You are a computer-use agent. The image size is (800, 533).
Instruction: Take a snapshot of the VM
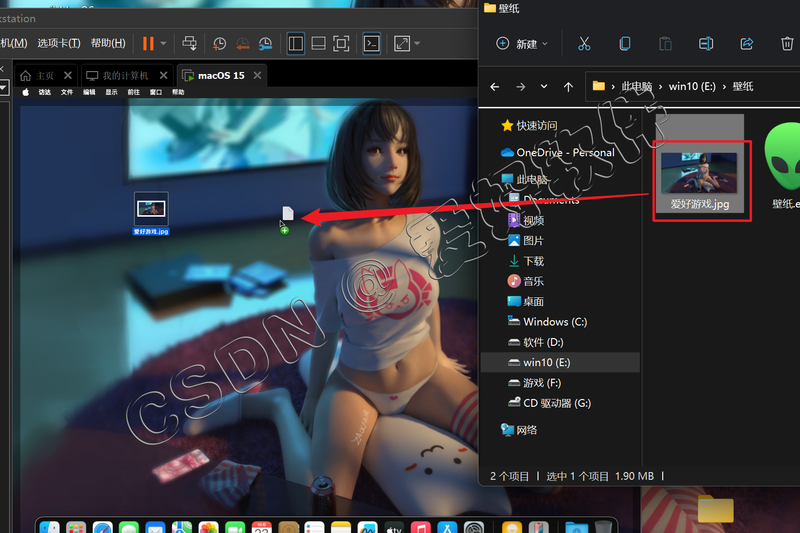pyautogui.click(x=219, y=44)
